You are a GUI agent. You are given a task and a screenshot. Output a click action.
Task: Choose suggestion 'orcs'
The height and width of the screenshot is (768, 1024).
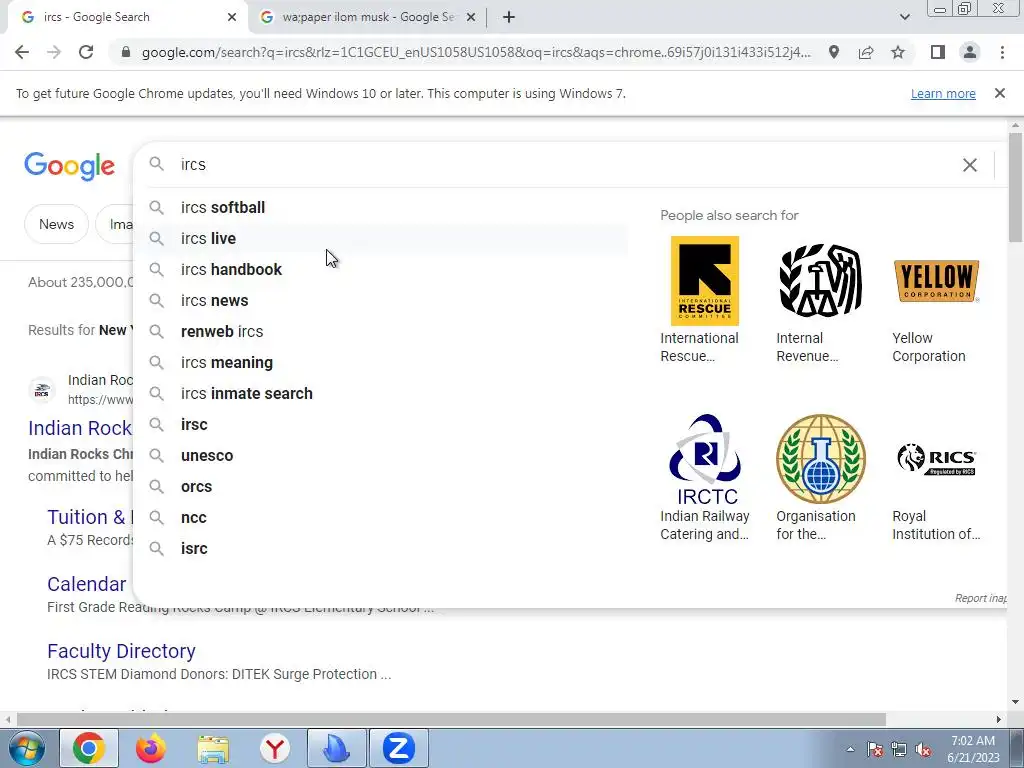click(380, 487)
